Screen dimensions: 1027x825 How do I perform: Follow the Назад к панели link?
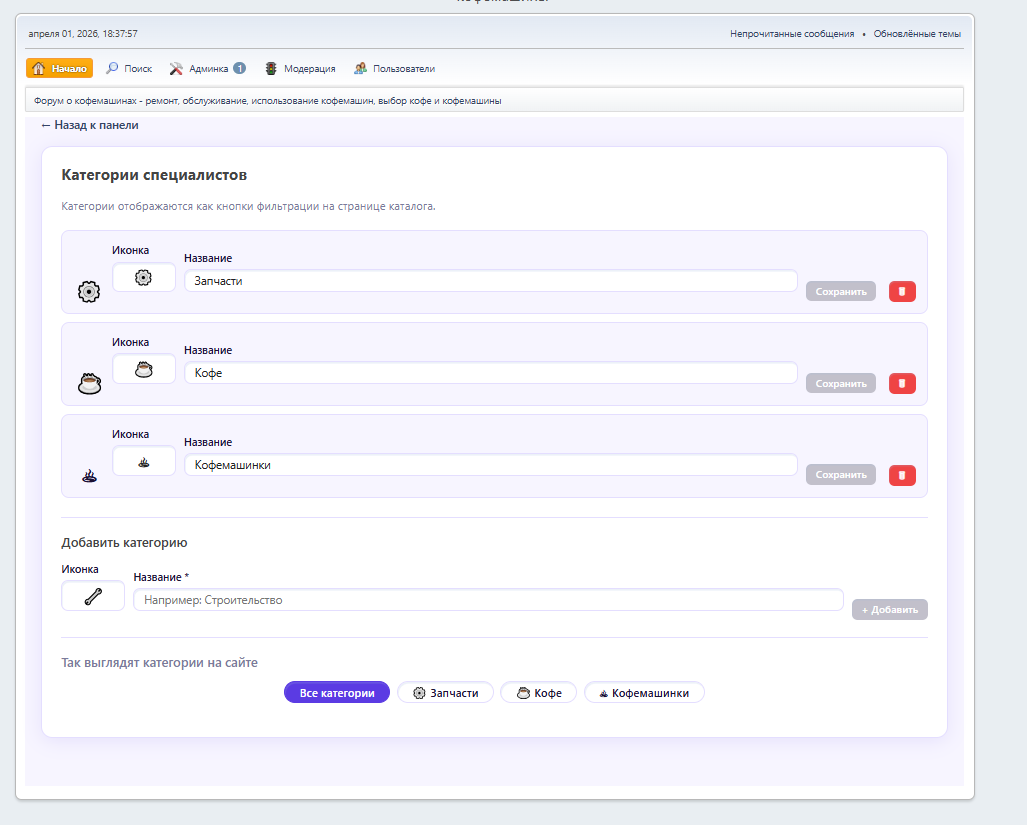click(x=90, y=126)
